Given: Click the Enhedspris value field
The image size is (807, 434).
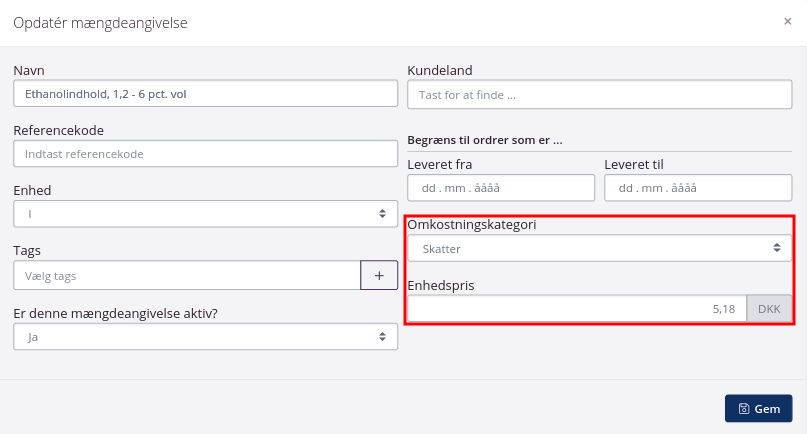Looking at the screenshot, I should tap(576, 310).
